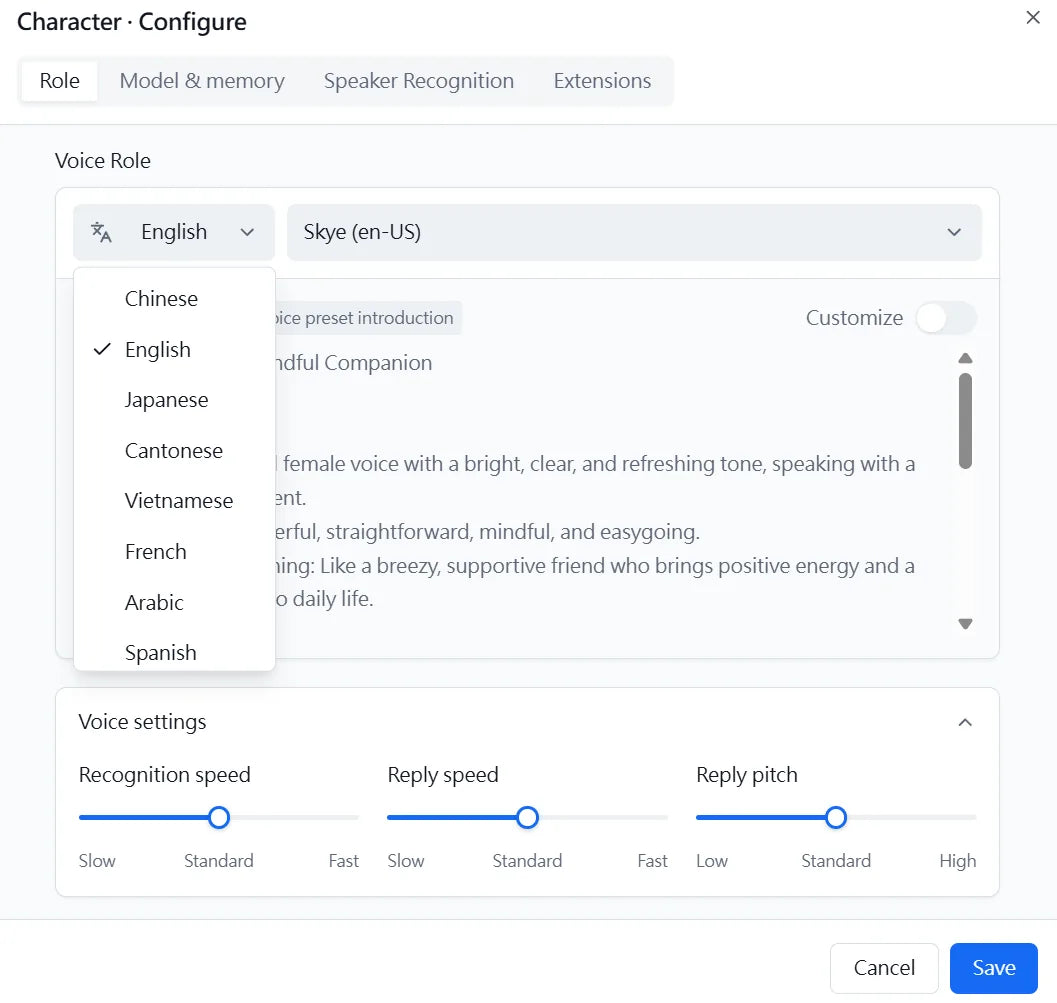
Task: Select Chinese from the language list
Action: pos(174,299)
